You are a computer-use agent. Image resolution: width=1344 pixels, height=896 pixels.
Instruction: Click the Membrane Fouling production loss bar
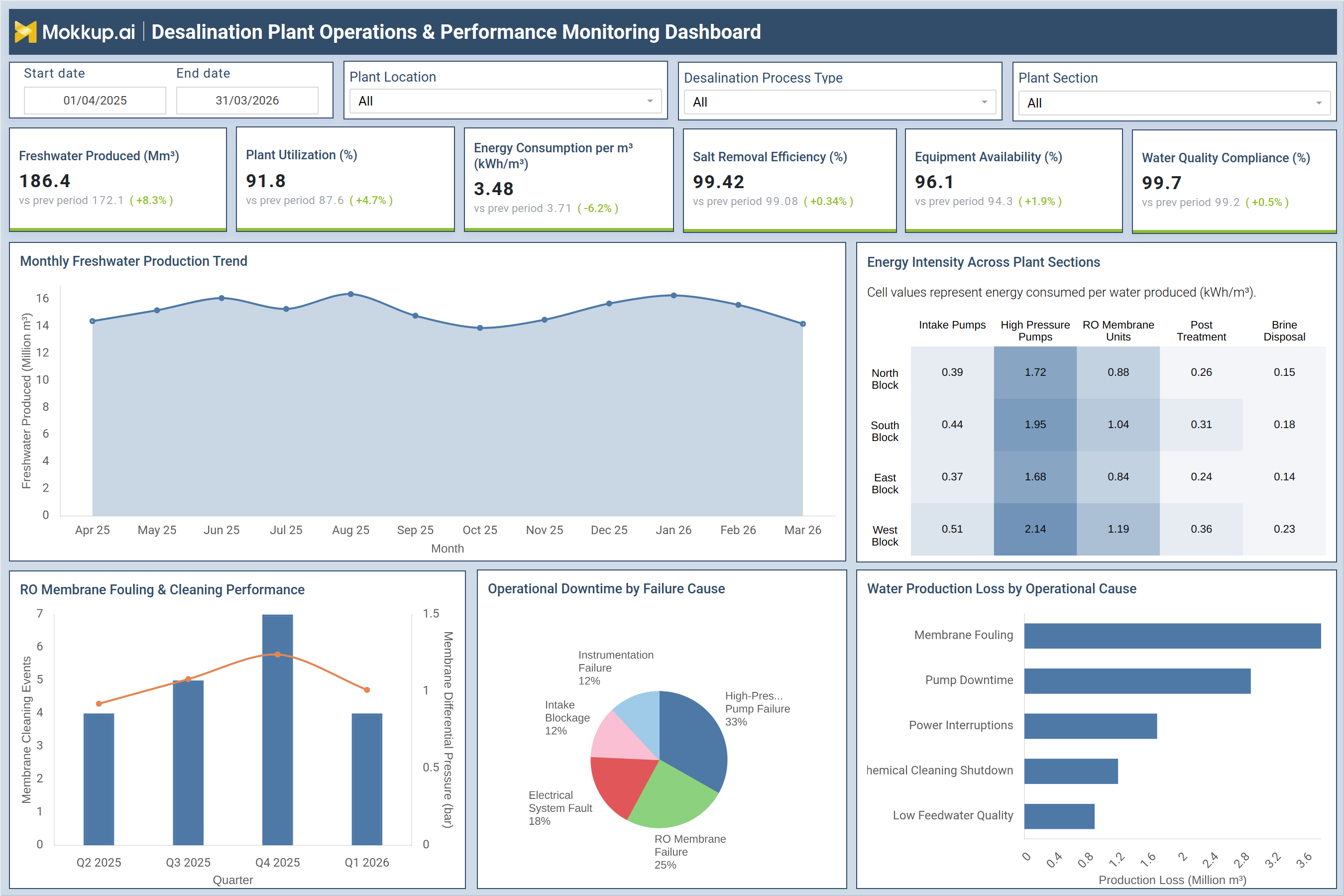pyautogui.click(x=1172, y=636)
